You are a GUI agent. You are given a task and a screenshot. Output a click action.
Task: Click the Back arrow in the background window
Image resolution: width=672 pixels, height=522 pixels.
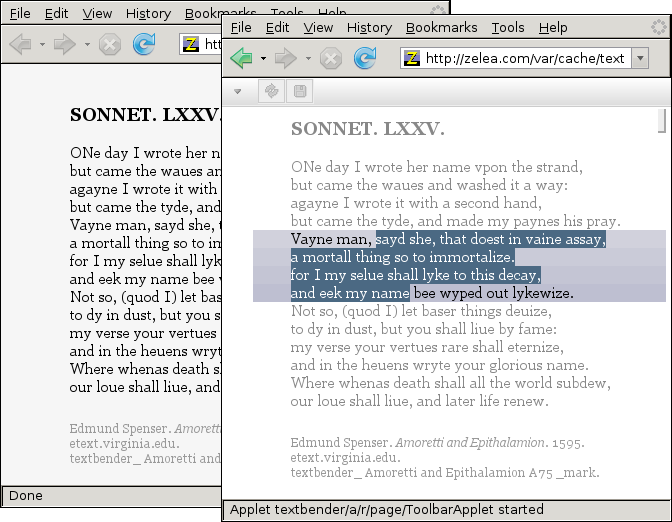(20, 44)
